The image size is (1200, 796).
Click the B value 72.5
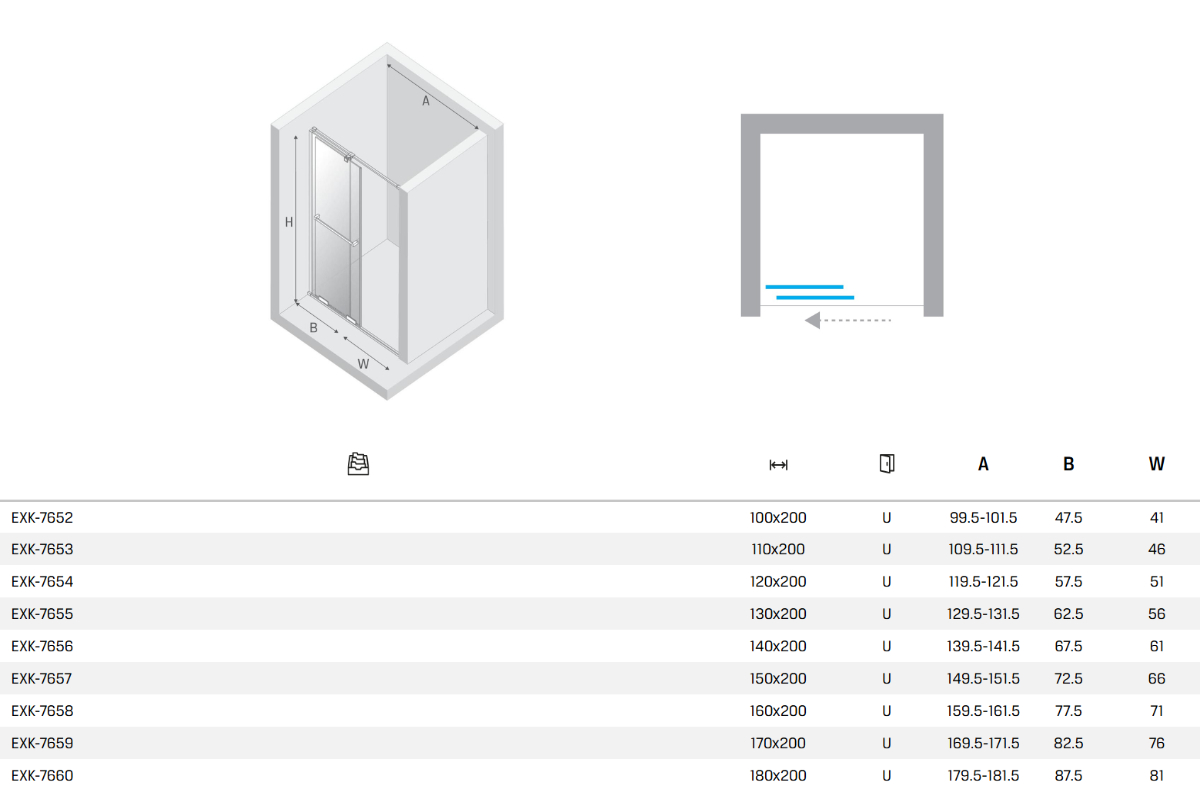pos(1069,678)
